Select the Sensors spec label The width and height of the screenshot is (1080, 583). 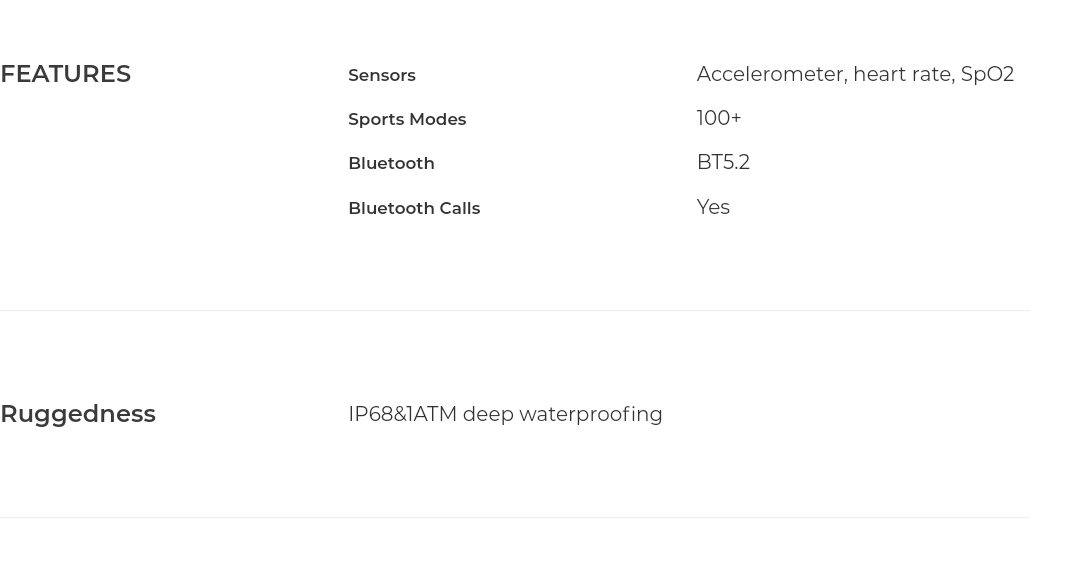point(382,75)
